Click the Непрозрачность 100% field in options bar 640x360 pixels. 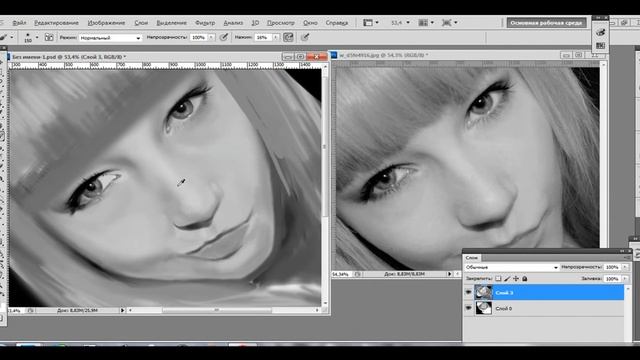[x=199, y=38]
